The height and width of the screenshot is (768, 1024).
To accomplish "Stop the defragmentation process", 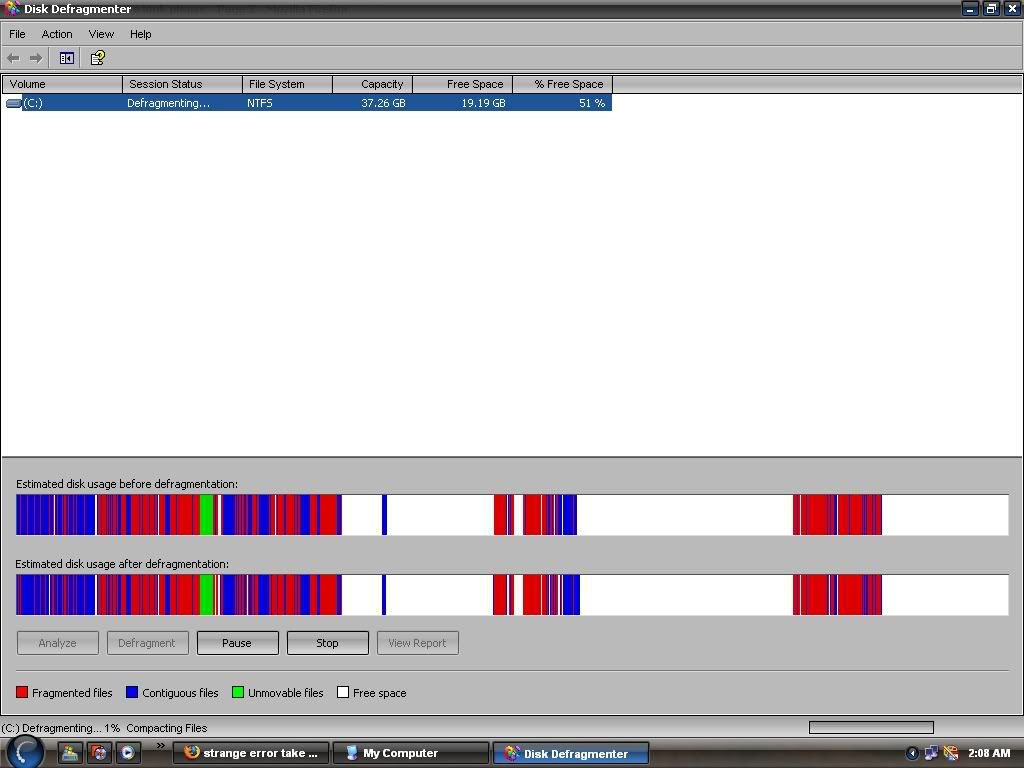I will [327, 643].
